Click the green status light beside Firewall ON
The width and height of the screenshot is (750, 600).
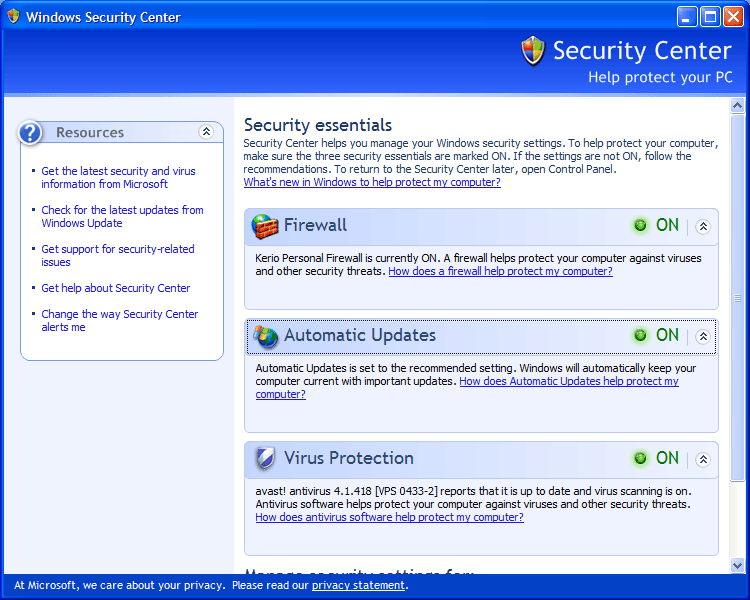(640, 225)
